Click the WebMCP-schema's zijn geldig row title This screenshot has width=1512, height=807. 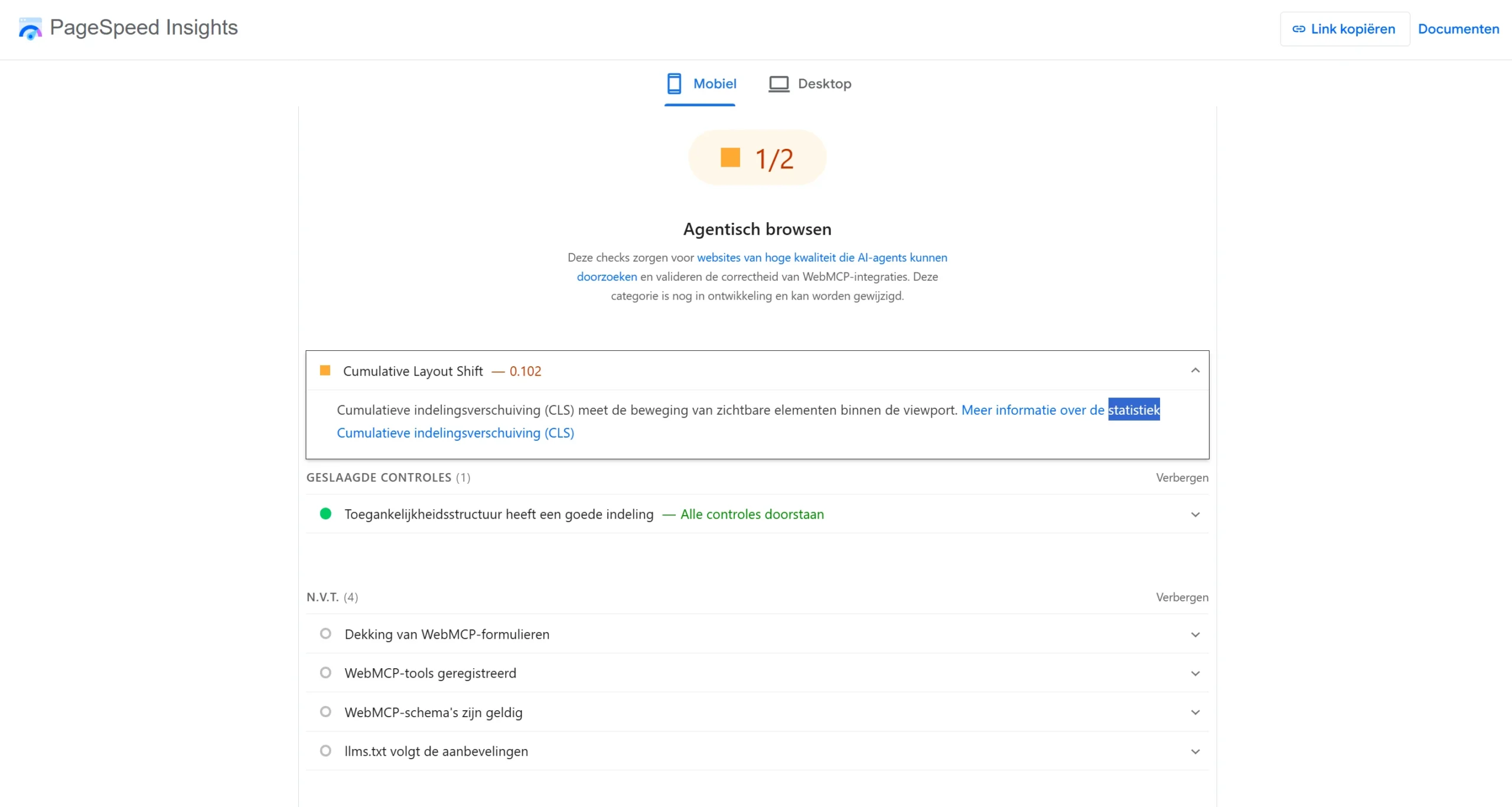(x=434, y=712)
